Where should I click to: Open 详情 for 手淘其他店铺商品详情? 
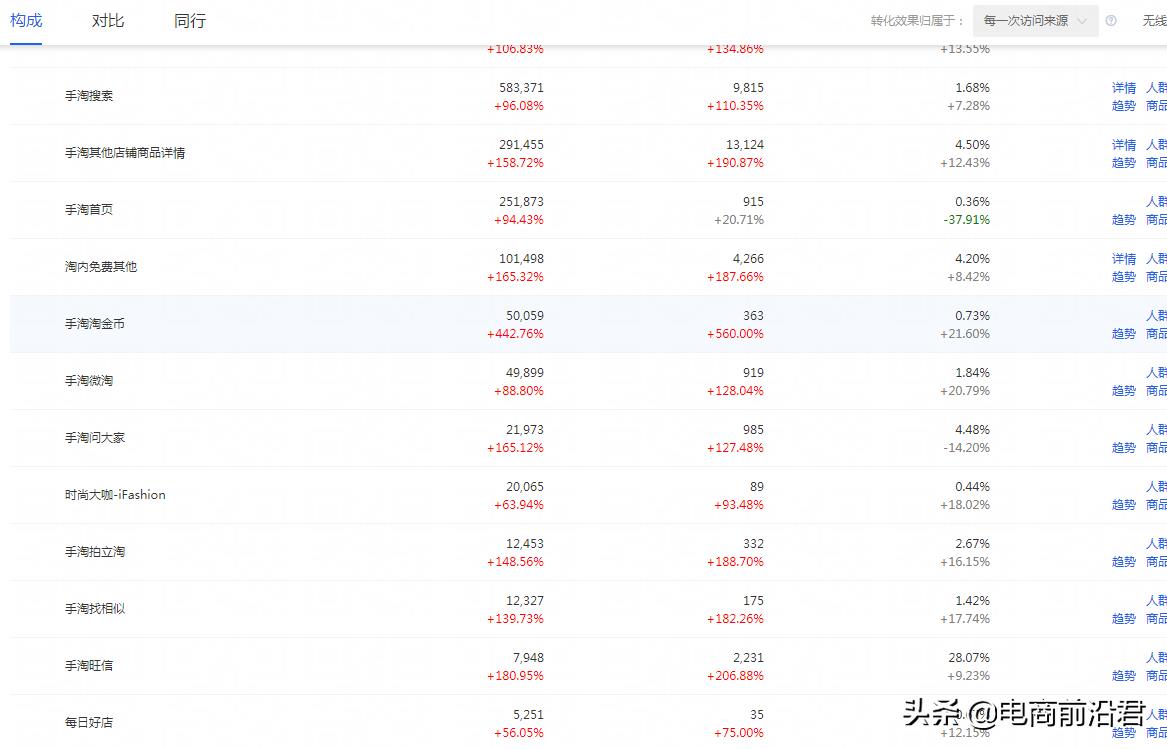pos(1124,144)
